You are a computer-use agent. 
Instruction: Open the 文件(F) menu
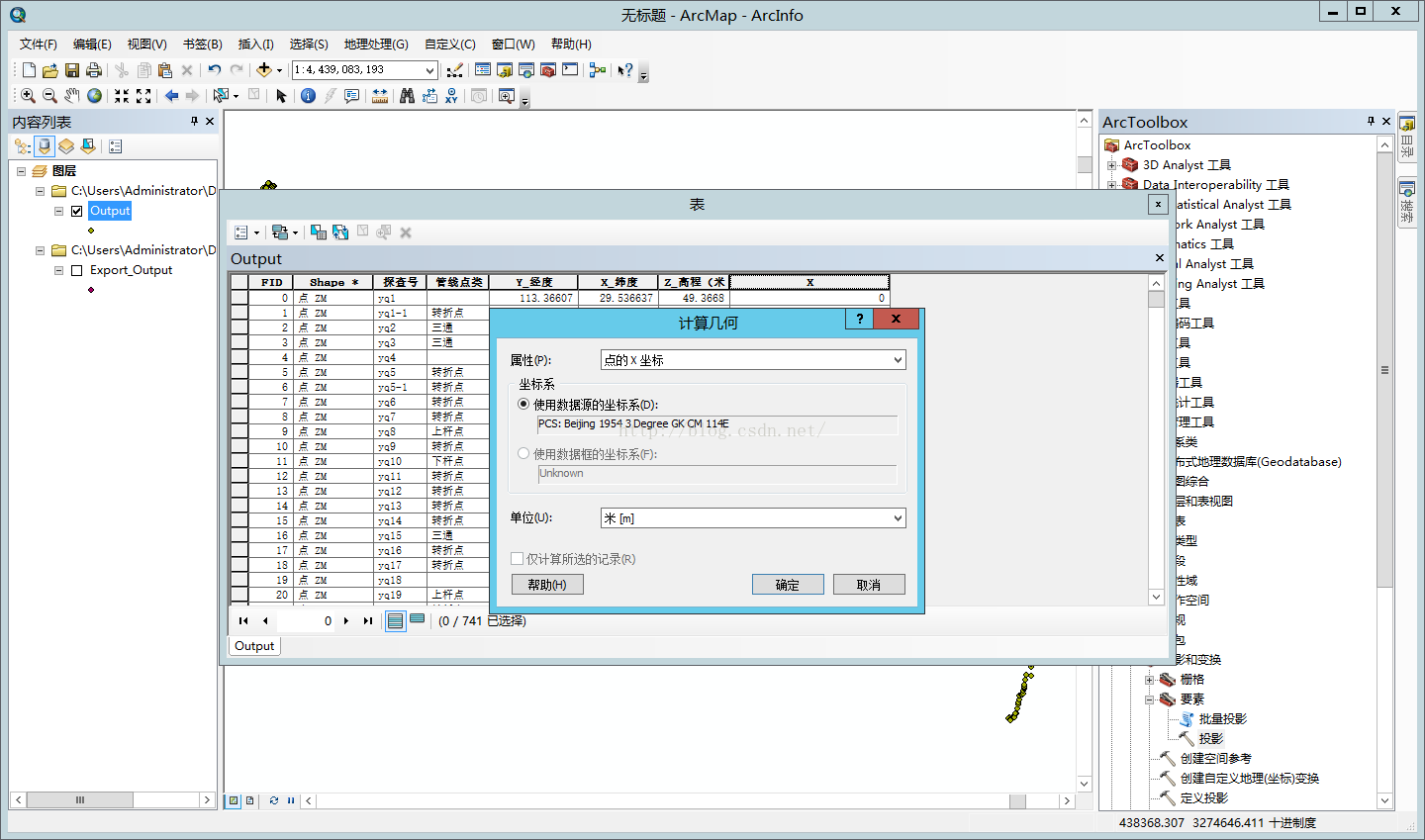39,45
